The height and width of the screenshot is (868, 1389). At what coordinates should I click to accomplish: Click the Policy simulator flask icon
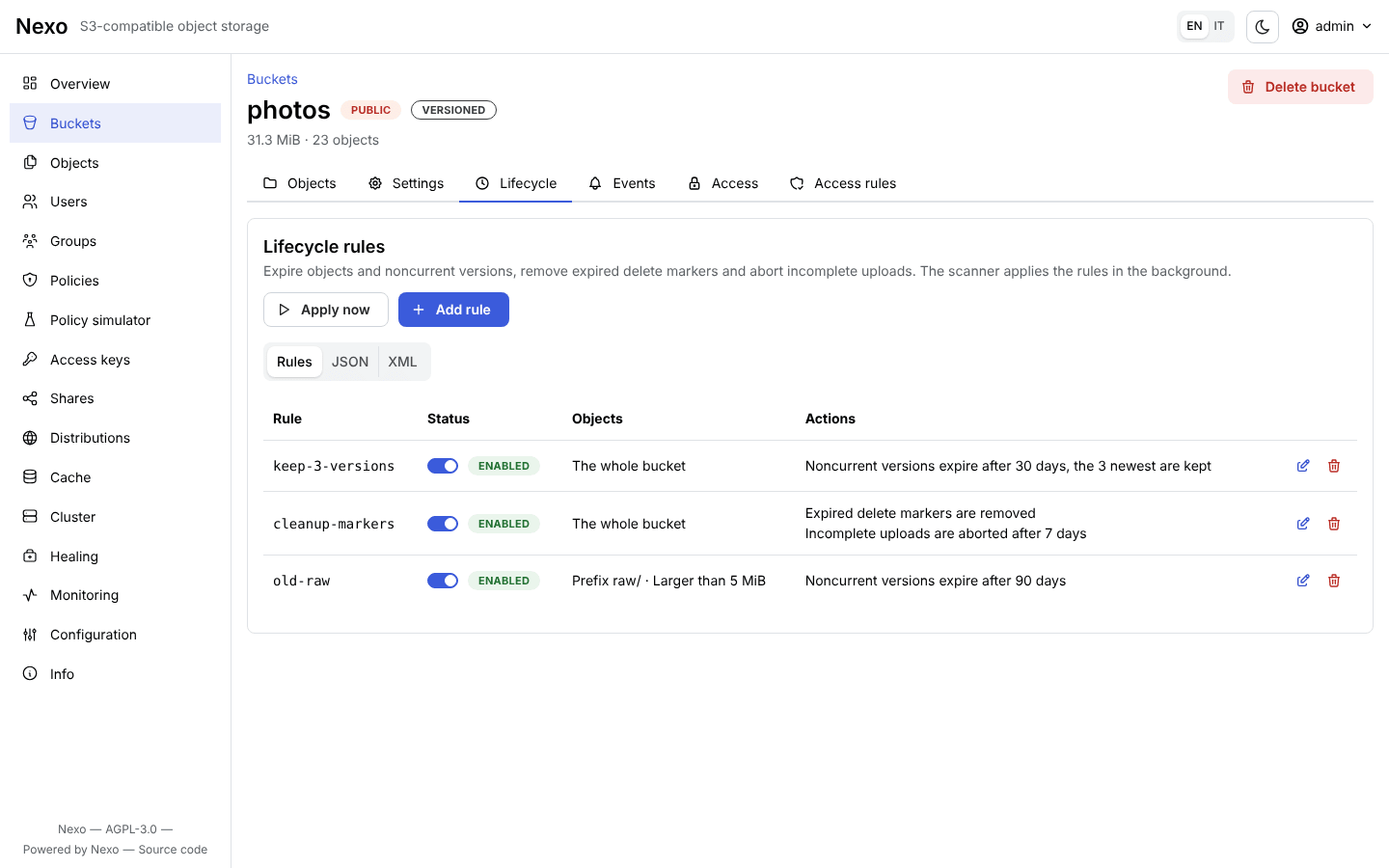30,320
